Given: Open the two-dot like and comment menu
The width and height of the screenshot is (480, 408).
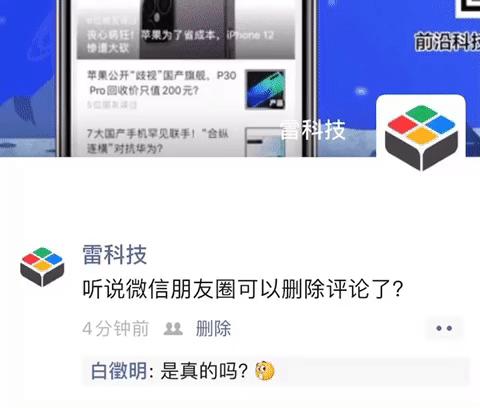Looking at the screenshot, I should coord(444,328).
